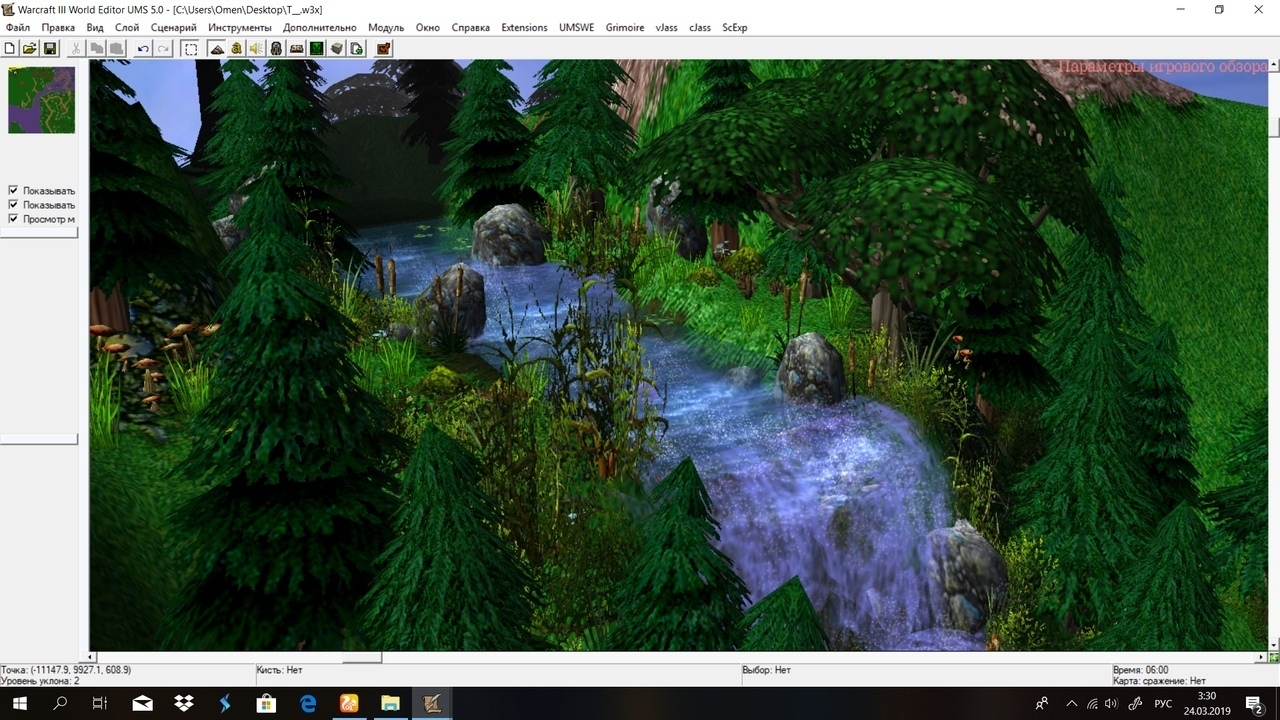Image resolution: width=1280 pixels, height=720 pixels.
Task: Open the Terrain Editor mountain icon
Action: (x=216, y=48)
